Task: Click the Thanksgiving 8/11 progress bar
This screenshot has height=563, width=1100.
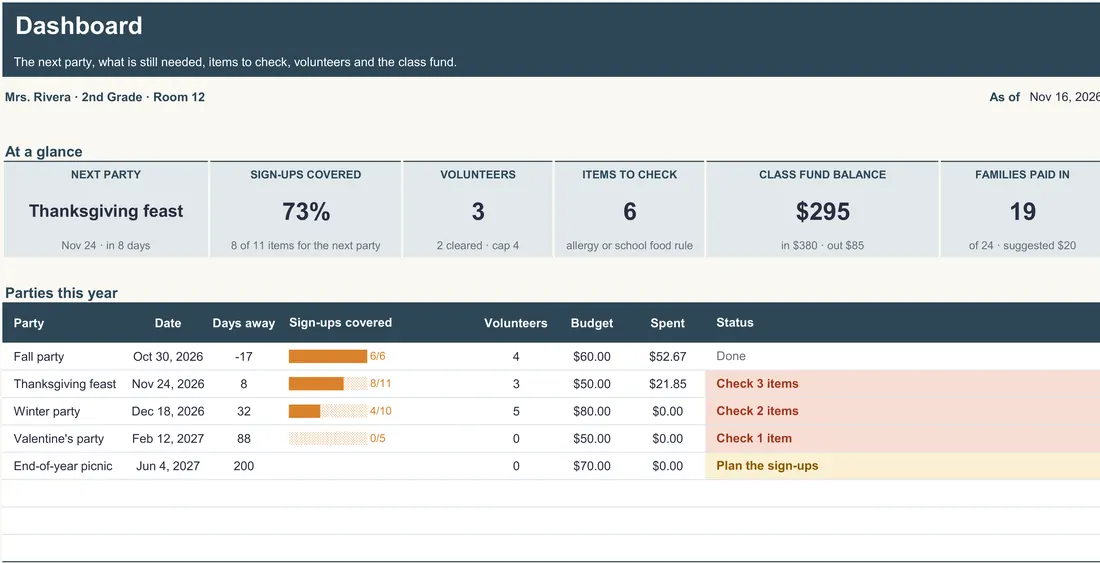Action: [328, 384]
